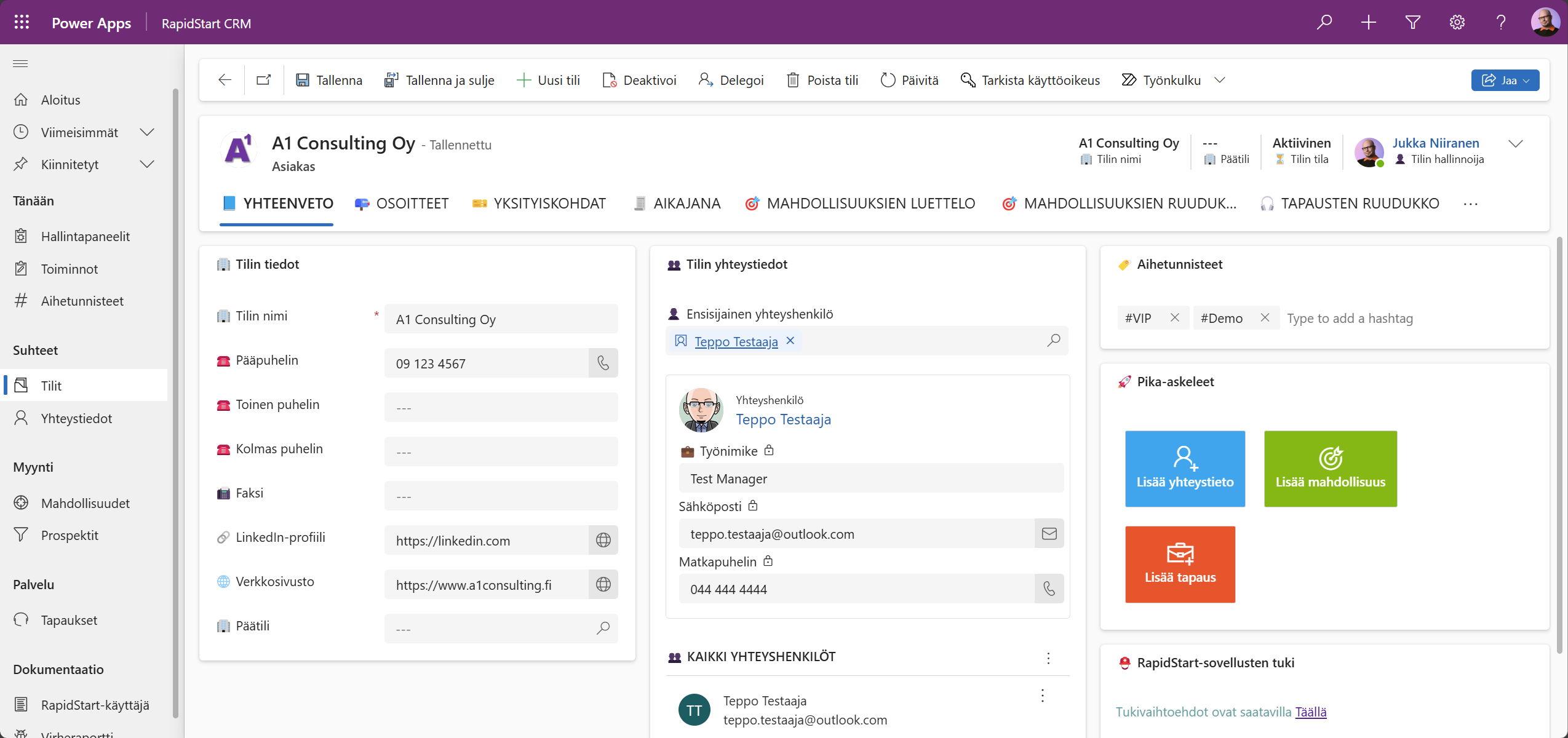Open the Täällä support link

click(1311, 712)
